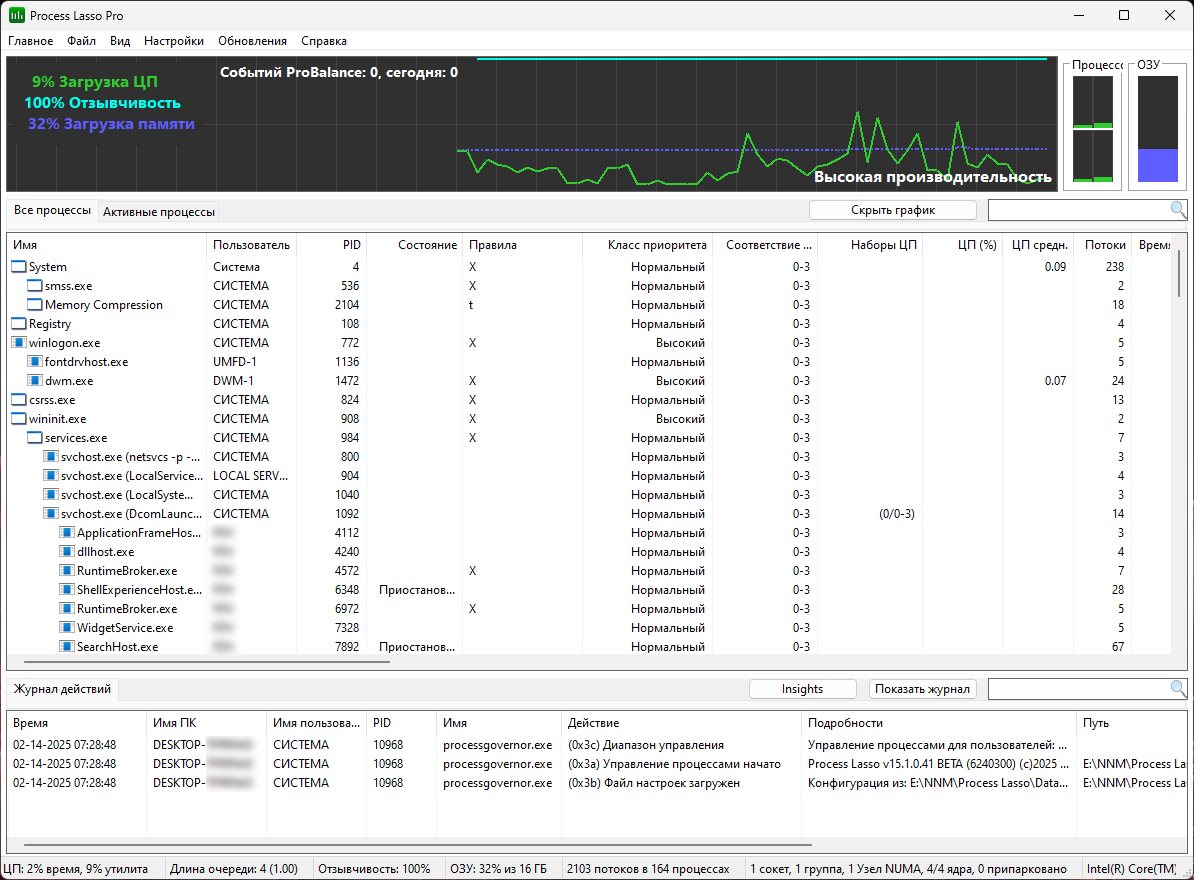Sort log by the Действие column header
This screenshot has width=1194, height=880.
pyautogui.click(x=682, y=723)
